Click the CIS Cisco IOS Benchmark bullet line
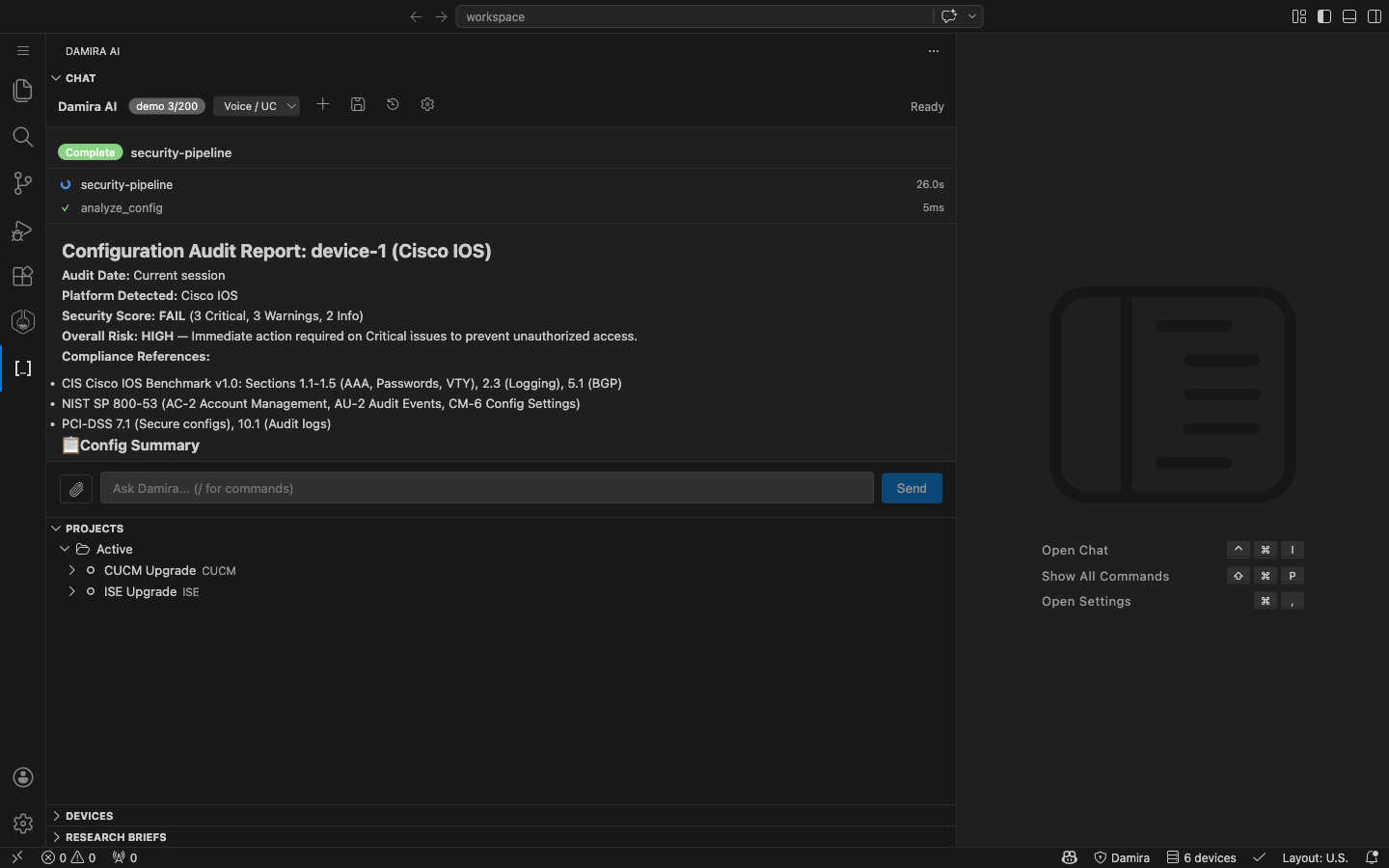 (x=341, y=383)
